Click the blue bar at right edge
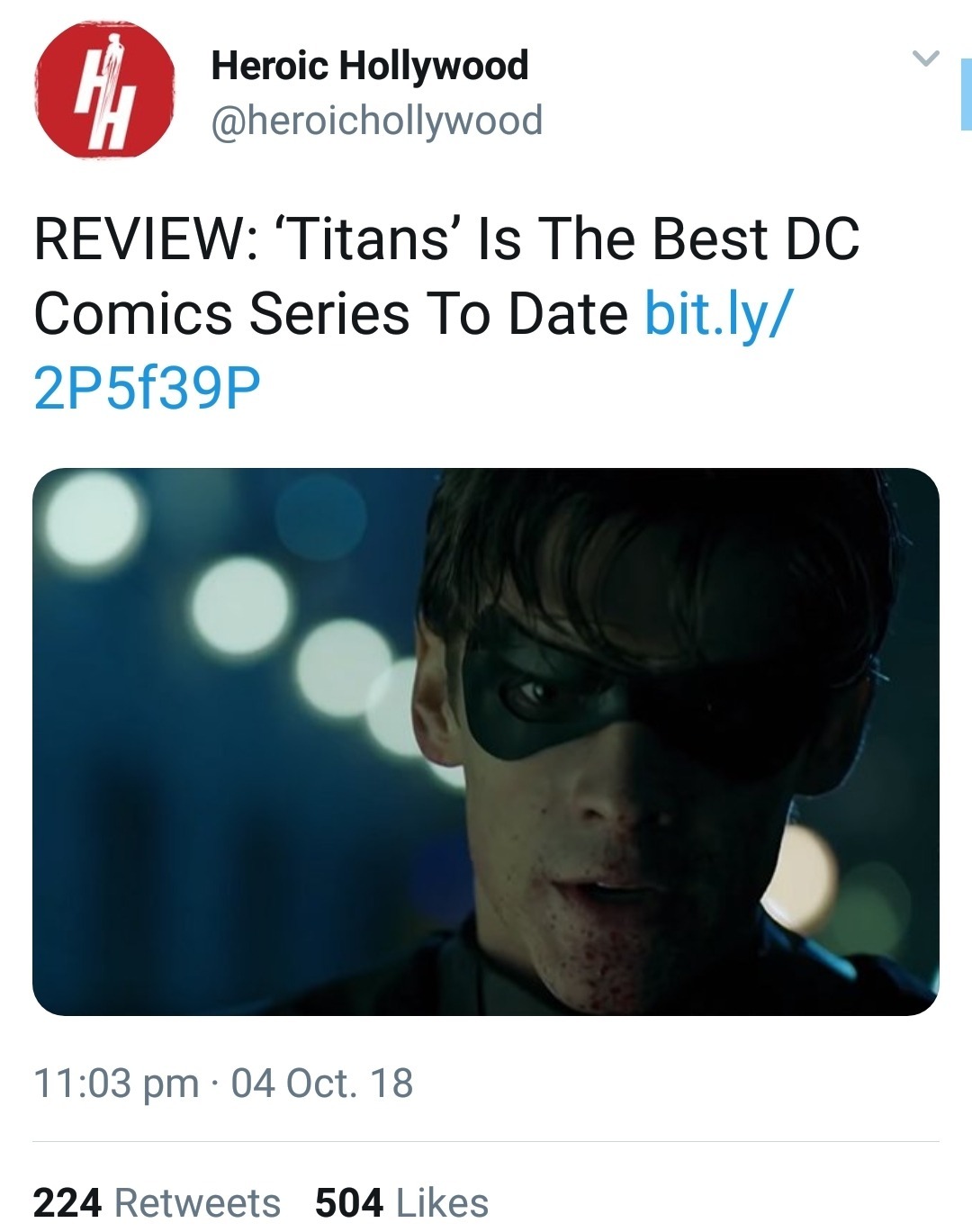This screenshot has height=1232, width=972. tap(966, 94)
